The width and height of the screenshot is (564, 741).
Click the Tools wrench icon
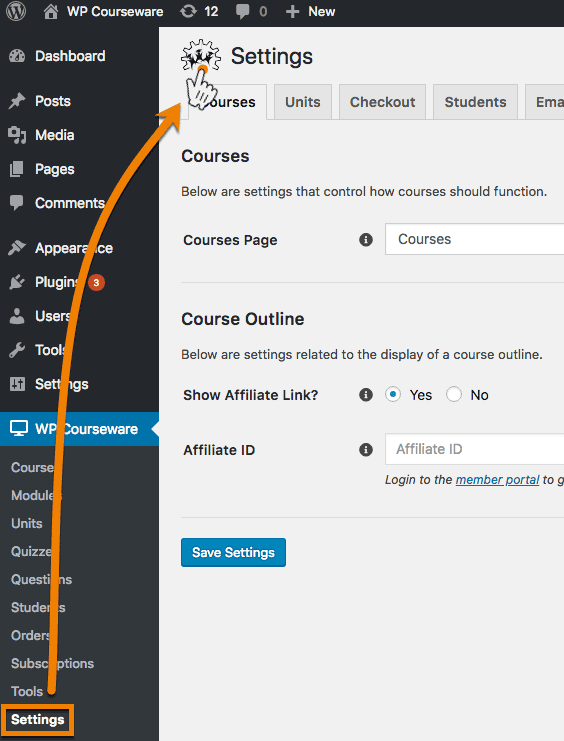click(17, 350)
